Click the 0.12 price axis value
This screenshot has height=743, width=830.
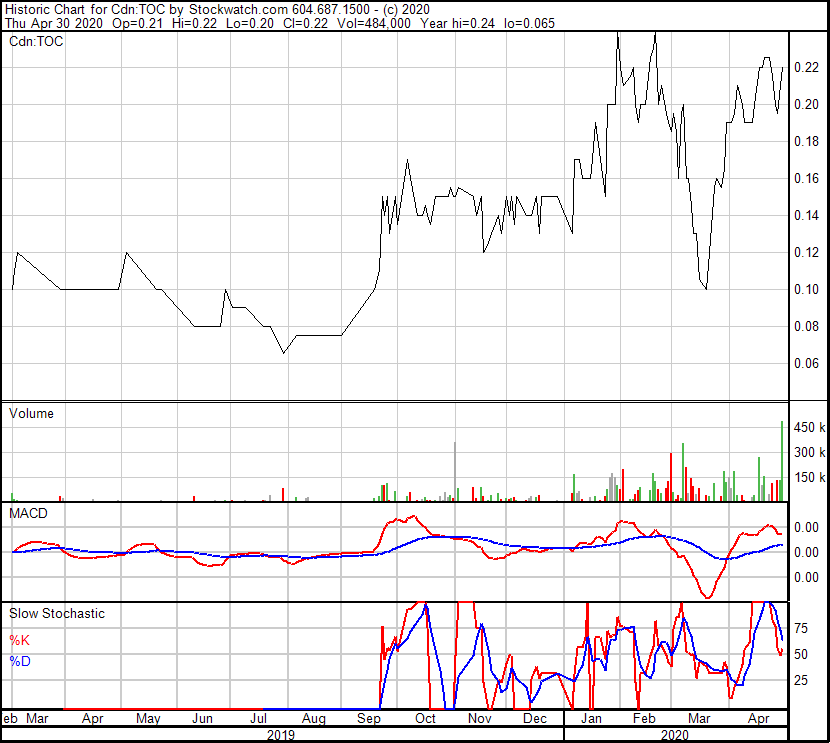click(806, 252)
